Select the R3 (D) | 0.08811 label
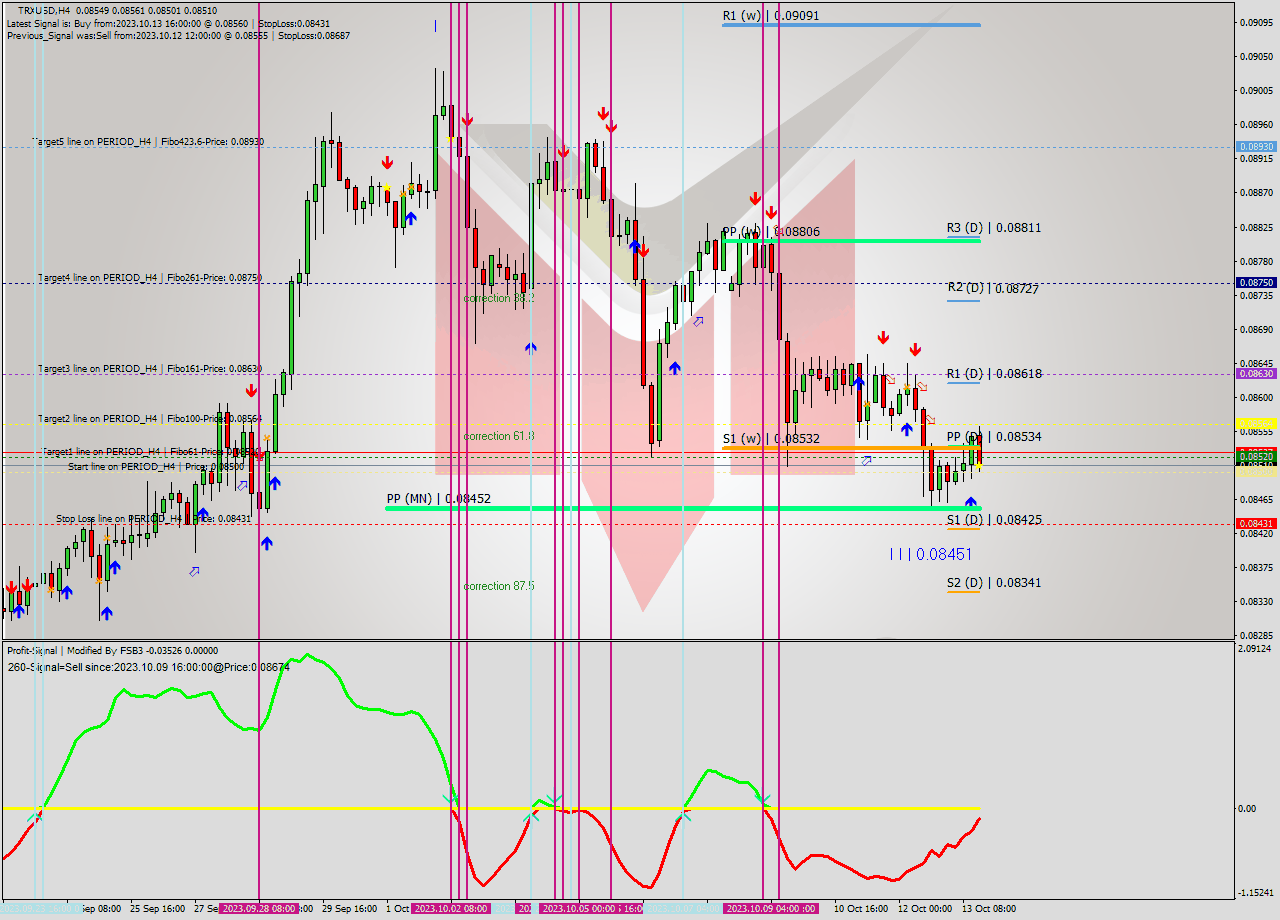Screen dimensions: 1280x920 (994, 228)
